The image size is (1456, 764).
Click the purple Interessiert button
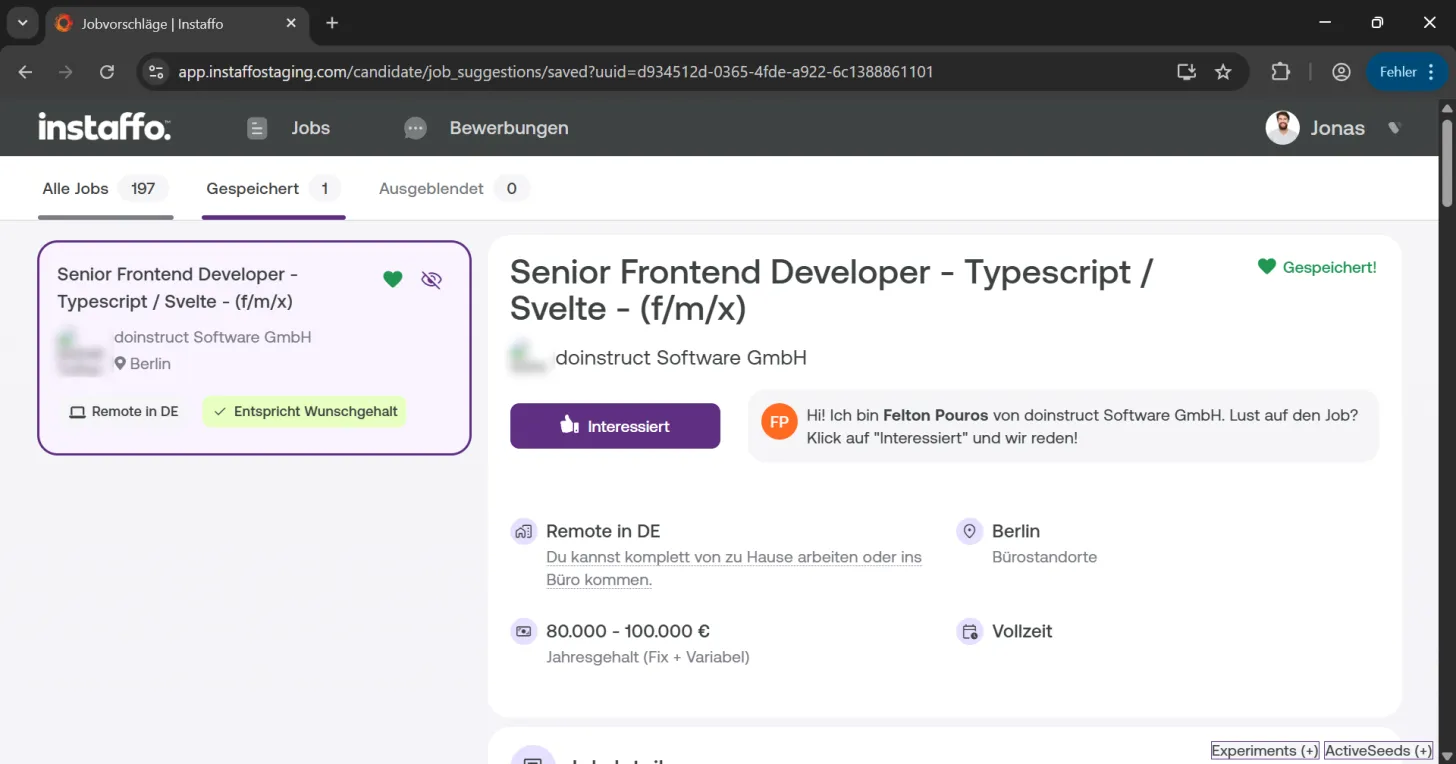pos(615,426)
